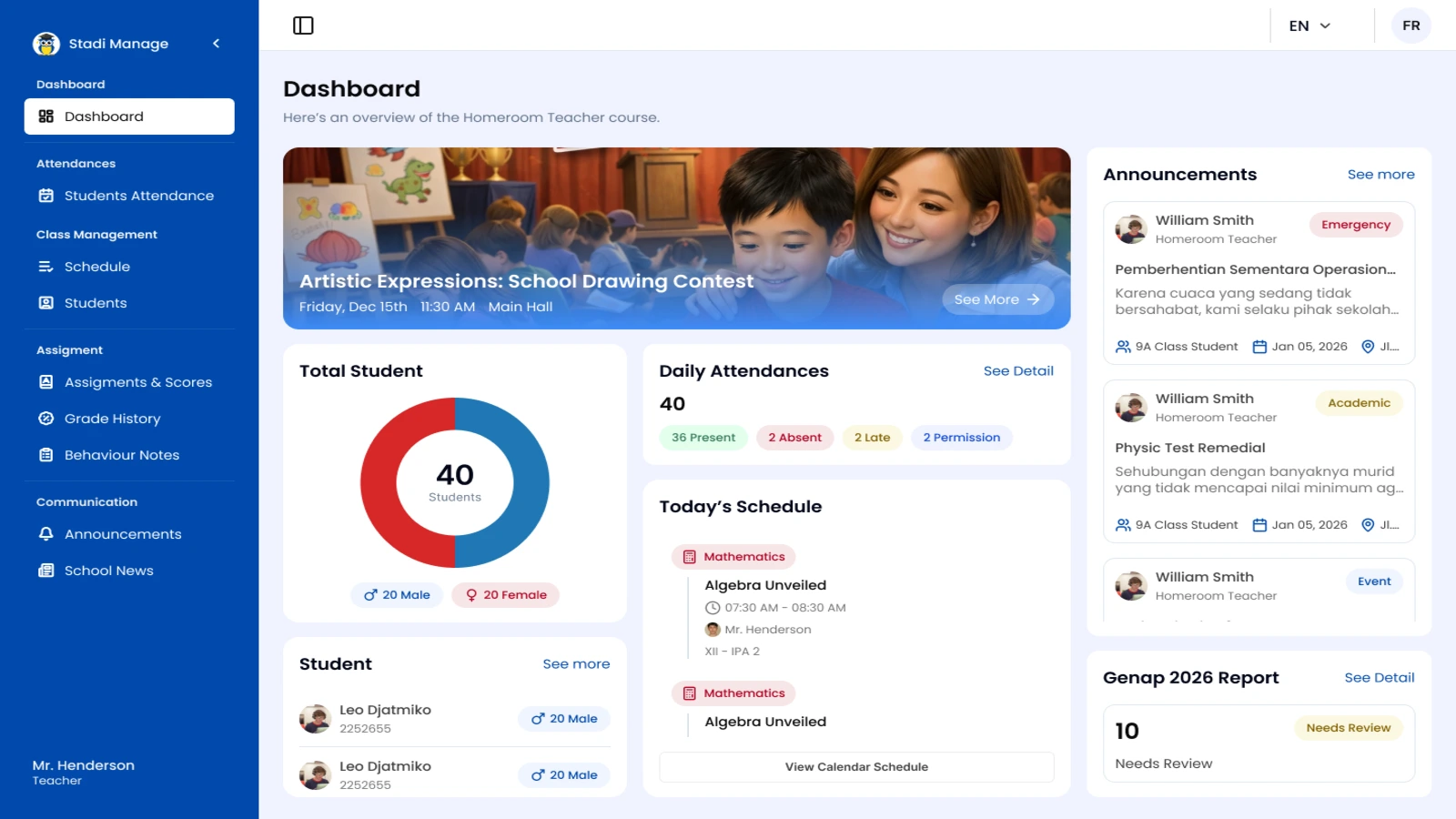The width and height of the screenshot is (1456, 819).
Task: Click See More on the drawing contest banner
Action: [x=997, y=299]
